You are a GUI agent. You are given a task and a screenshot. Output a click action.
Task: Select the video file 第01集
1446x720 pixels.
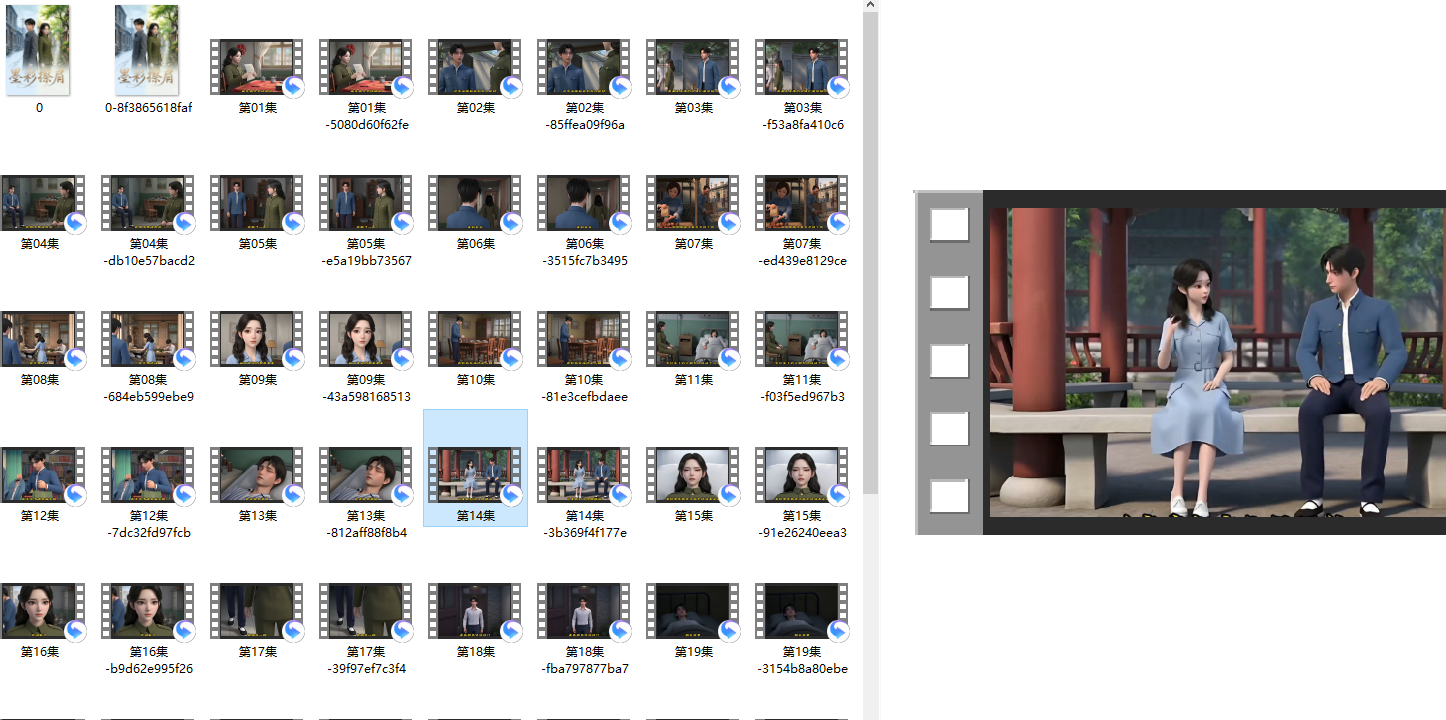pyautogui.click(x=257, y=66)
